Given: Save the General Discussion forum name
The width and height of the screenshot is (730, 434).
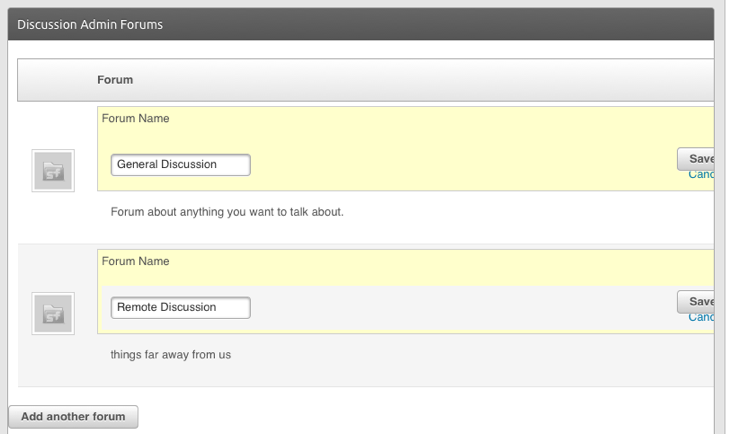Looking at the screenshot, I should pyautogui.click(x=698, y=159).
